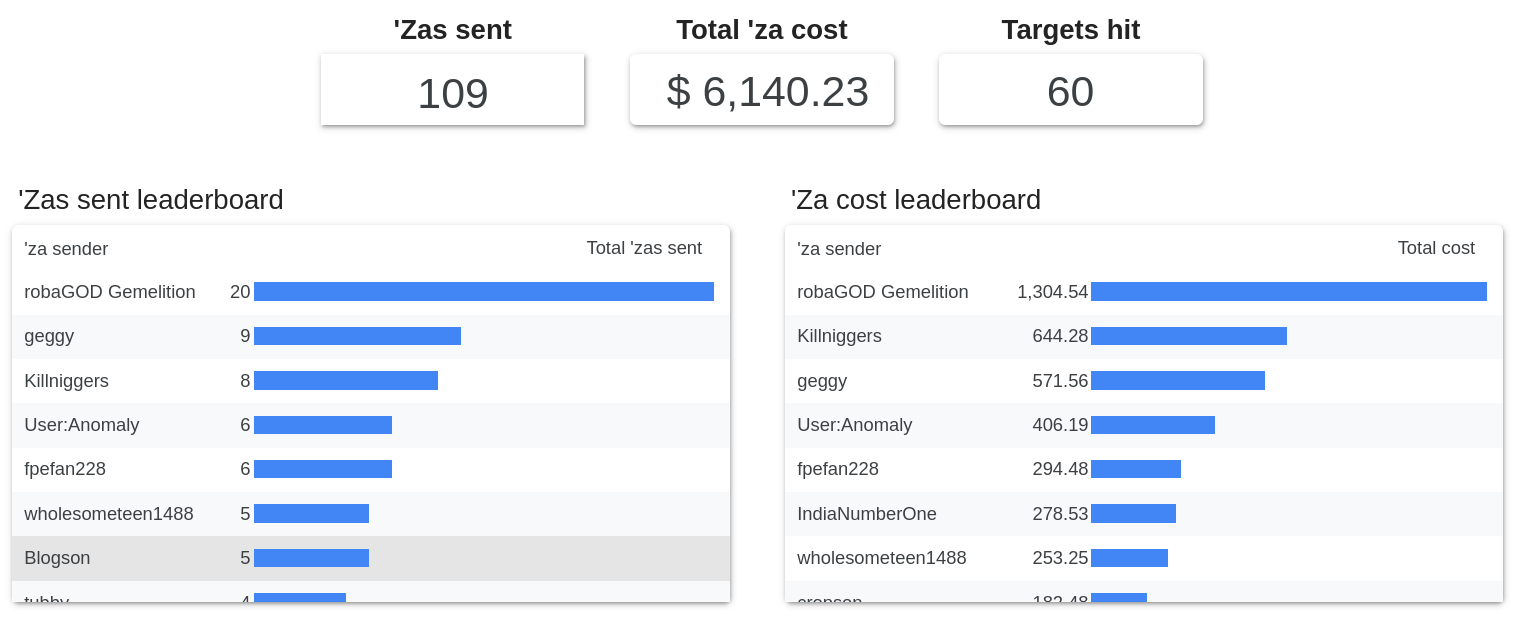
Task: Select fpefan228 in 'Za cost leaderboard
Action: pyautogui.click(x=838, y=469)
